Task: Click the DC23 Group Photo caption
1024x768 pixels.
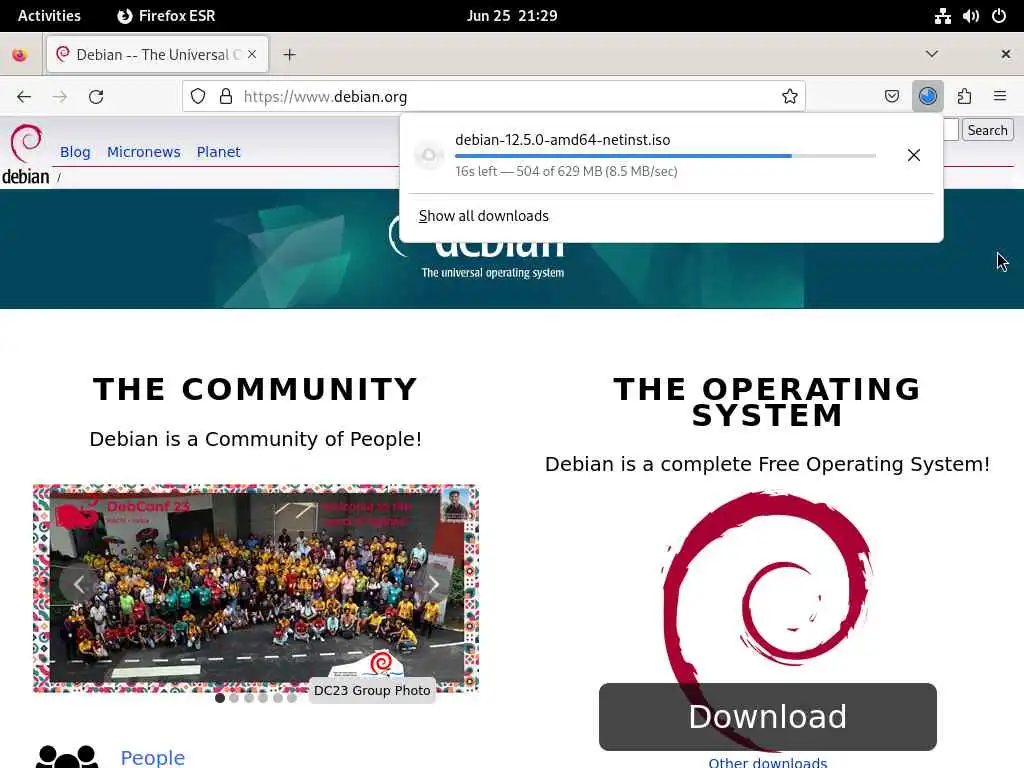Action: click(x=372, y=690)
